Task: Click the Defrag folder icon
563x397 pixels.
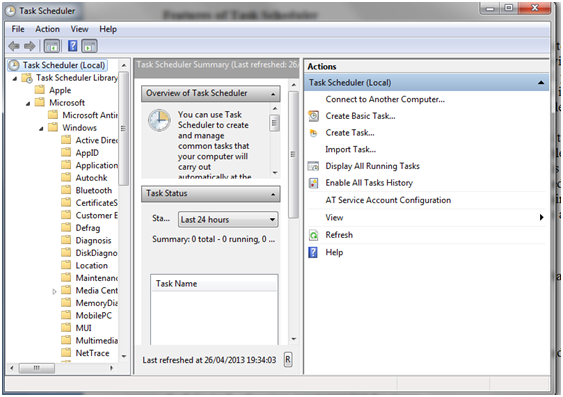Action: pyautogui.click(x=66, y=227)
